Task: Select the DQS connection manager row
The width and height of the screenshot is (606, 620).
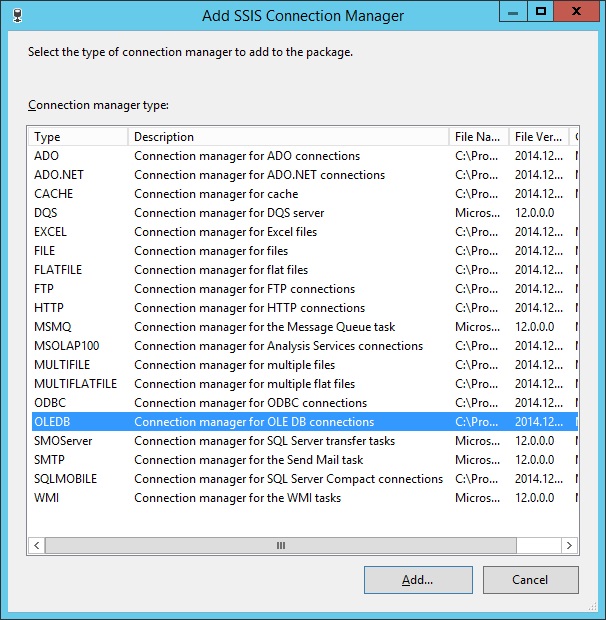Action: pyautogui.click(x=304, y=213)
